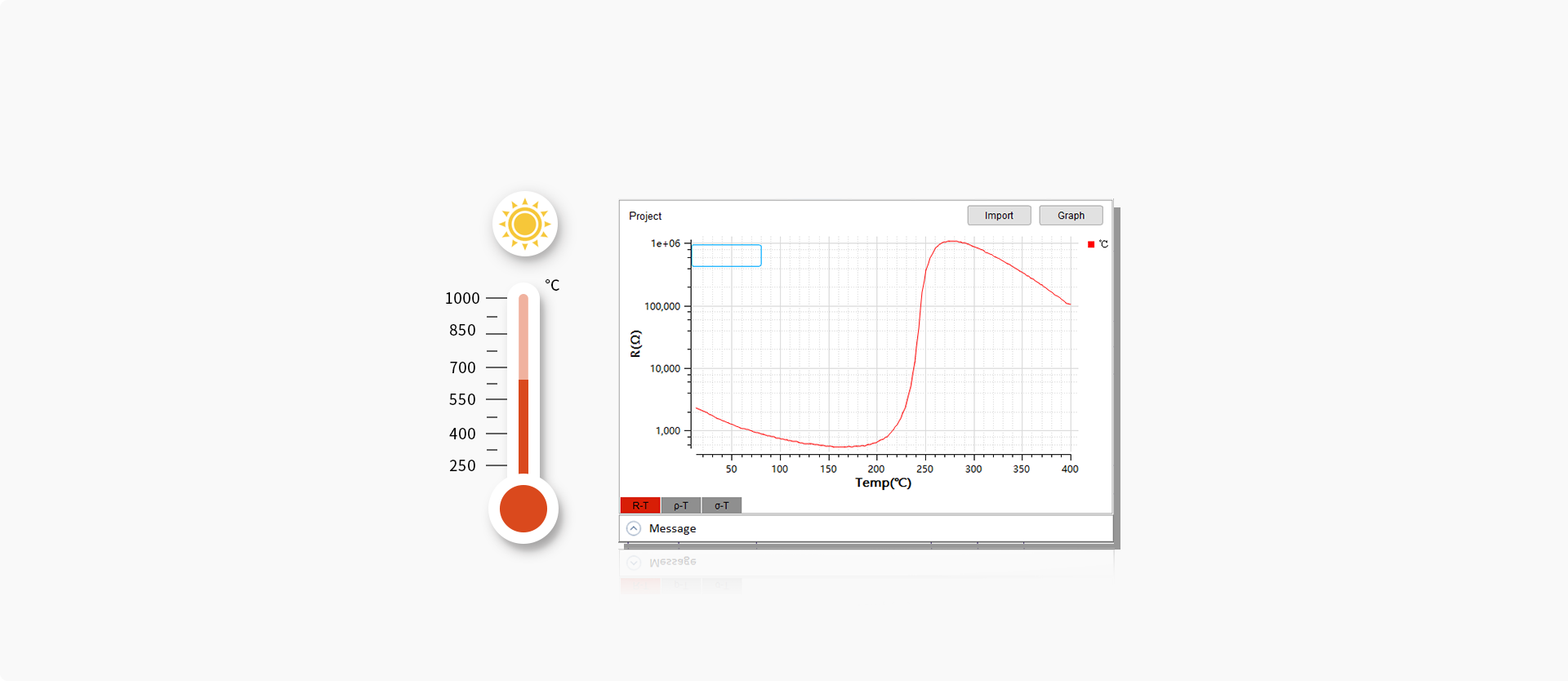This screenshot has height=681, width=1568.
Task: Switch to the R-T tab
Action: click(640, 505)
